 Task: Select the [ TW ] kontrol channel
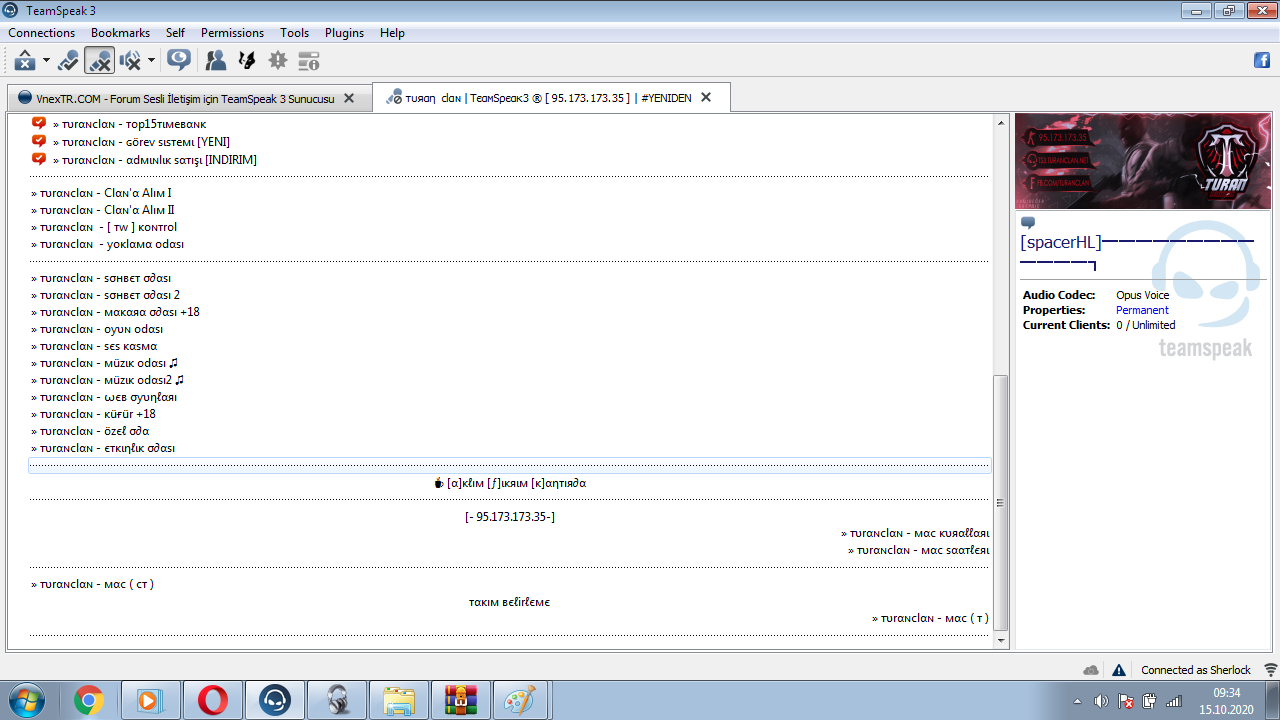tap(104, 227)
